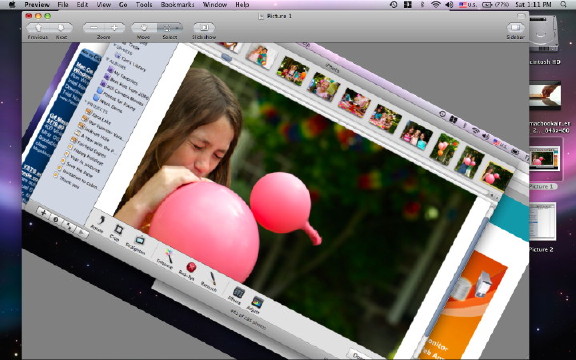This screenshot has width=576, height=360.
Task: Zoom out with the minus button
Action: (94, 28)
